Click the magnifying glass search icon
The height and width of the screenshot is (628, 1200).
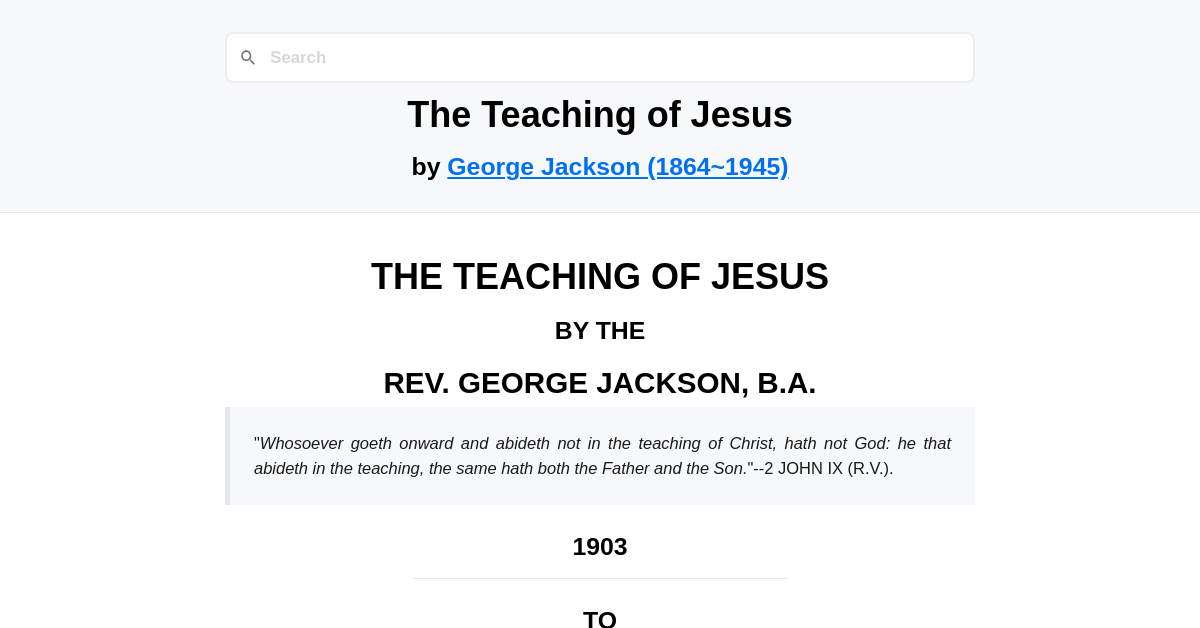tap(248, 57)
